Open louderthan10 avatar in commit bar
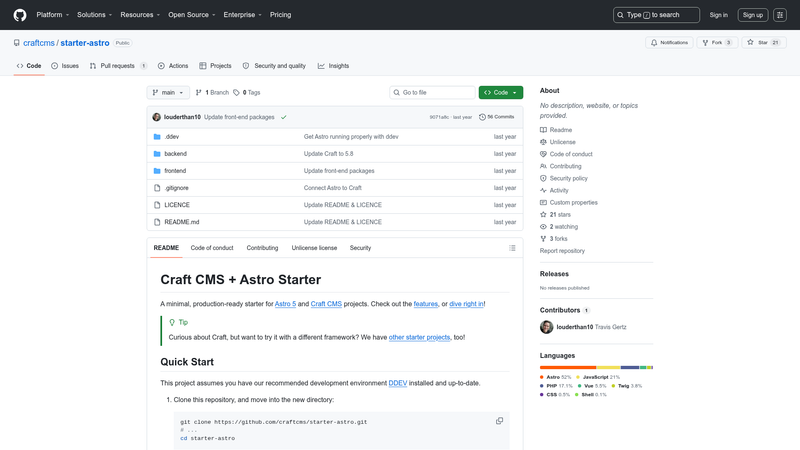The image size is (800, 450). click(x=157, y=117)
